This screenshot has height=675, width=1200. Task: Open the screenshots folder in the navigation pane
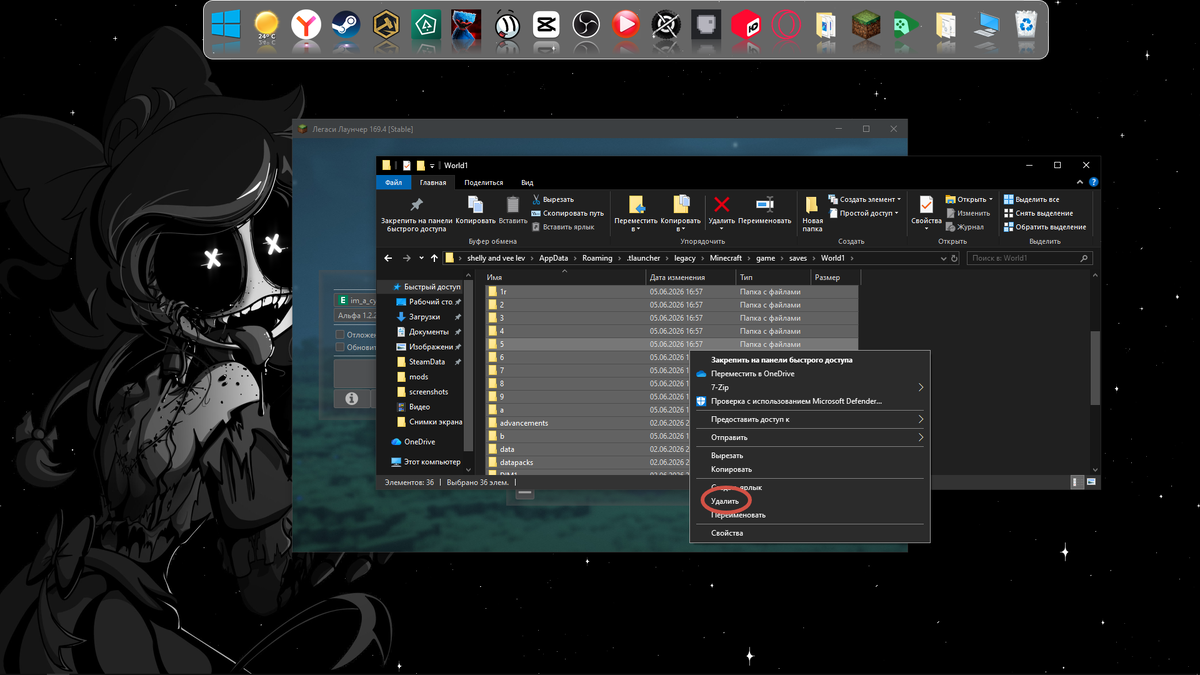(428, 392)
